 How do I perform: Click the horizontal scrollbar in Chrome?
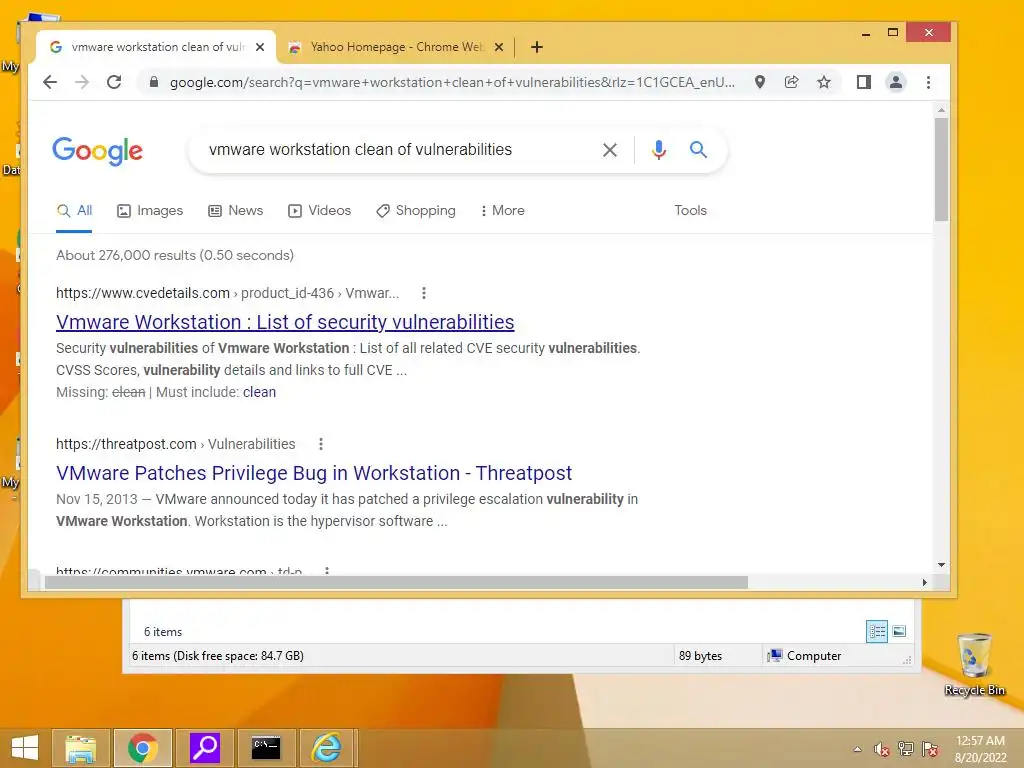tap(396, 582)
